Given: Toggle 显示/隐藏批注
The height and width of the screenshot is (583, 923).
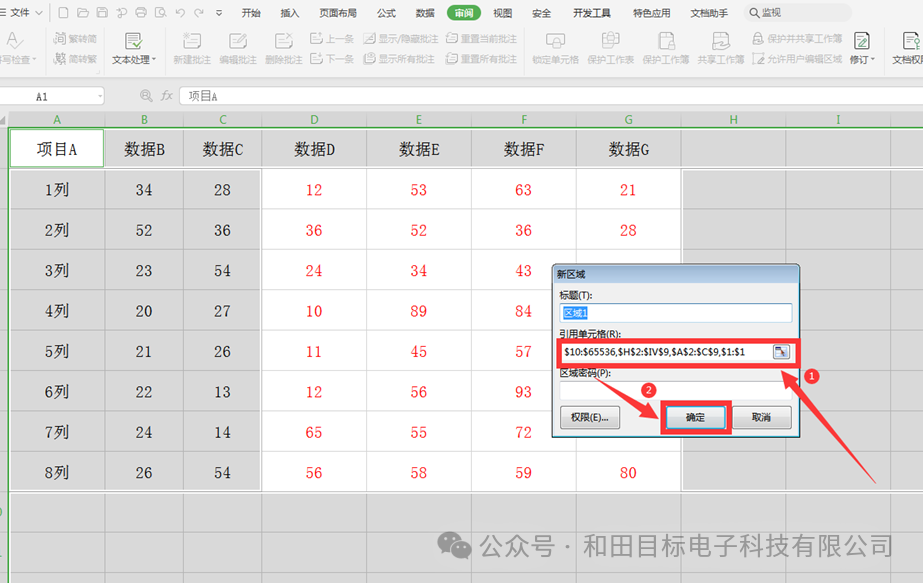Looking at the screenshot, I should pos(401,39).
